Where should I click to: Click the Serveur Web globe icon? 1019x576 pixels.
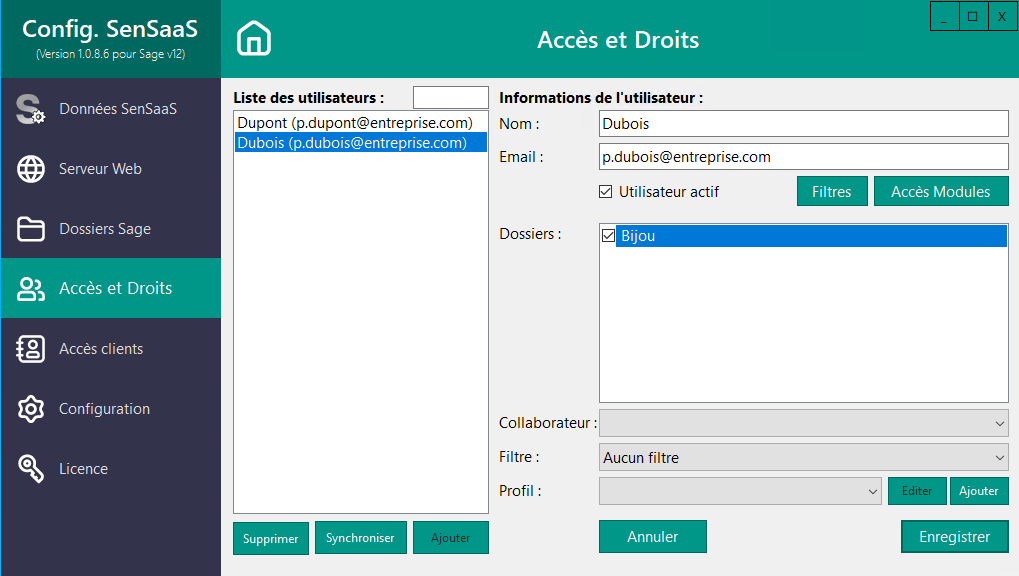click(31, 169)
